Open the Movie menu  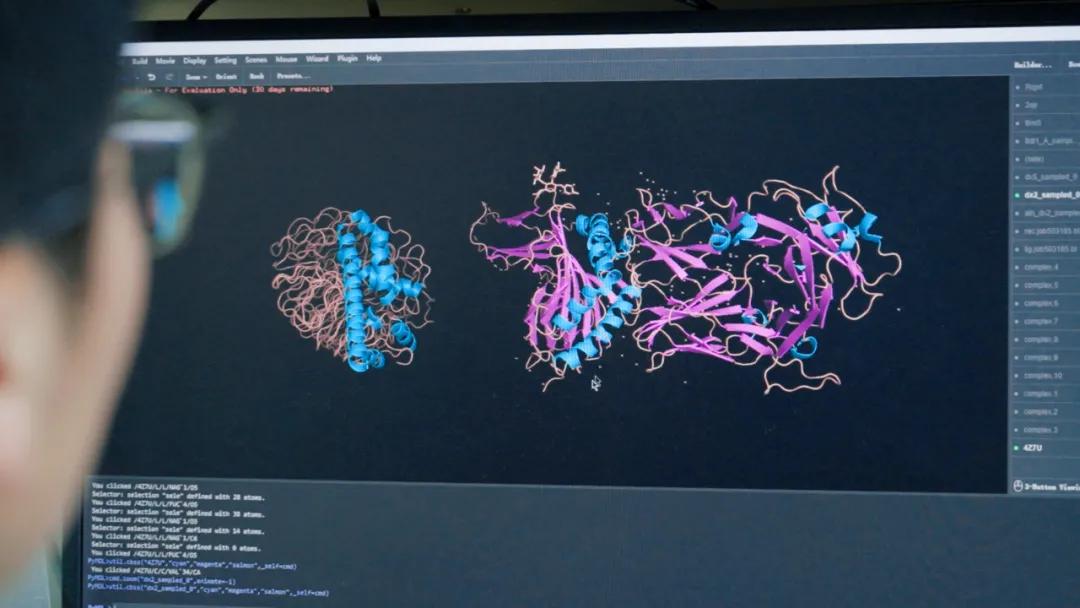tap(165, 61)
